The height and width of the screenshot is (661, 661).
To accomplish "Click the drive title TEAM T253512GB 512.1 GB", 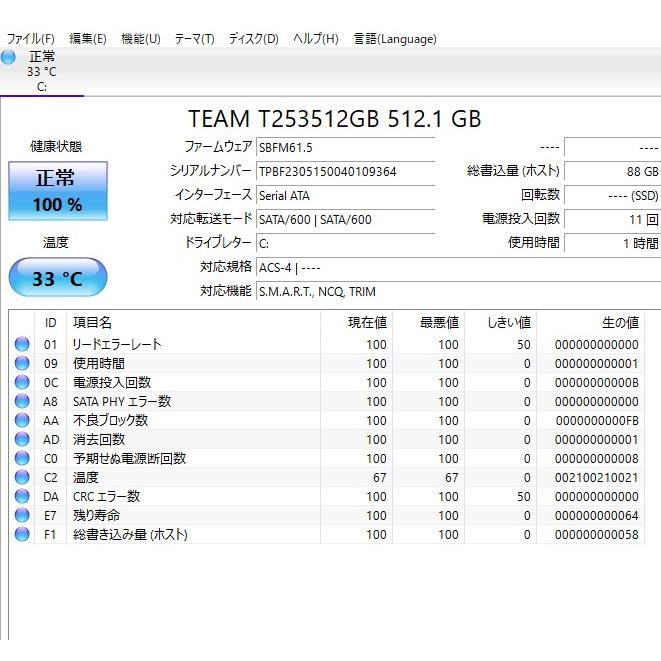I will coord(335,118).
